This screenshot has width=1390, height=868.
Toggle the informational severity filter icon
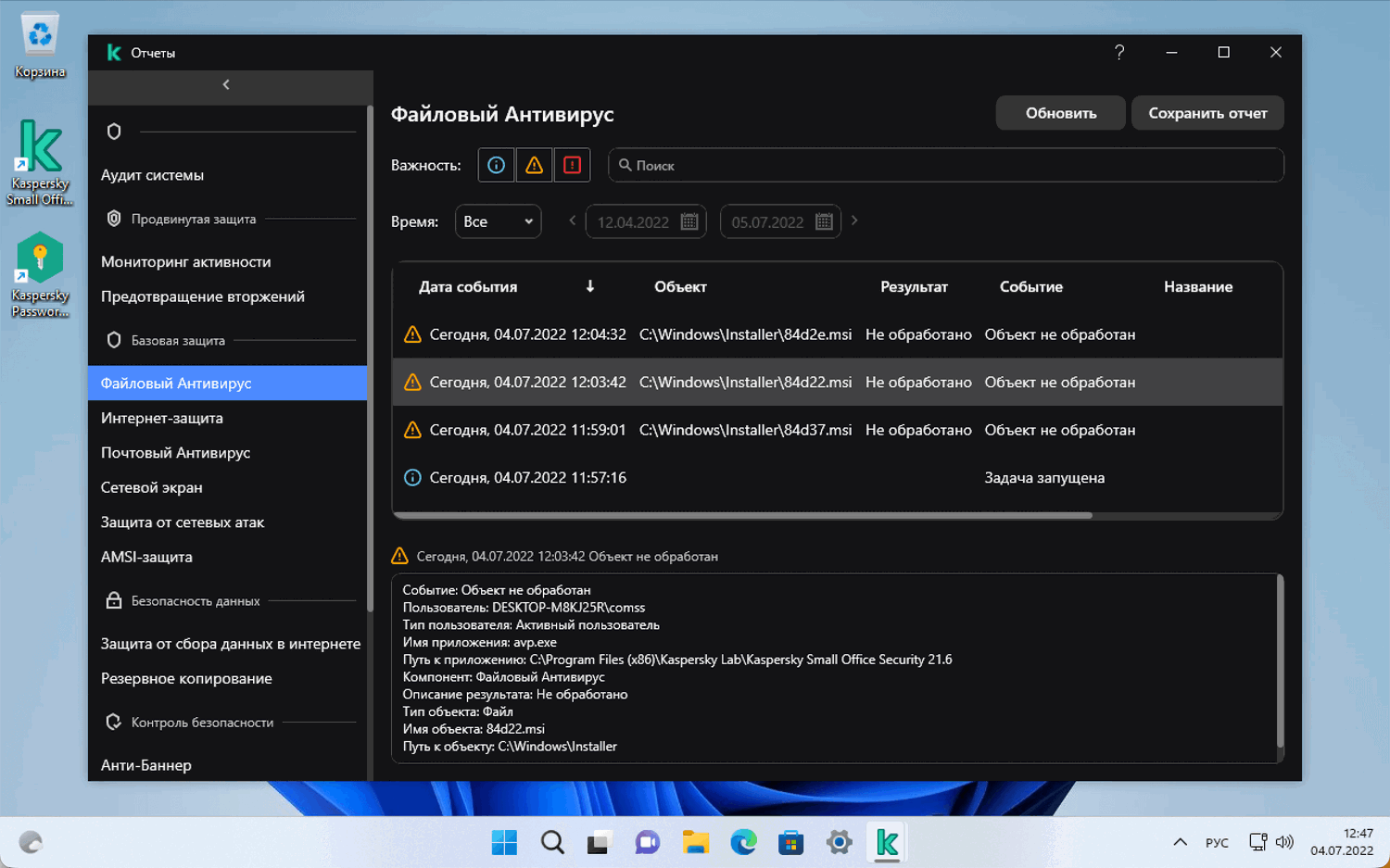coord(496,166)
